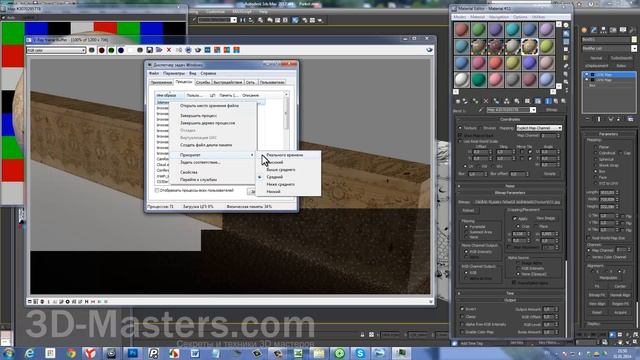This screenshot has height=360, width=640.
Task: Click Show Map in Viewport icon in Material Editor
Action: (538, 101)
